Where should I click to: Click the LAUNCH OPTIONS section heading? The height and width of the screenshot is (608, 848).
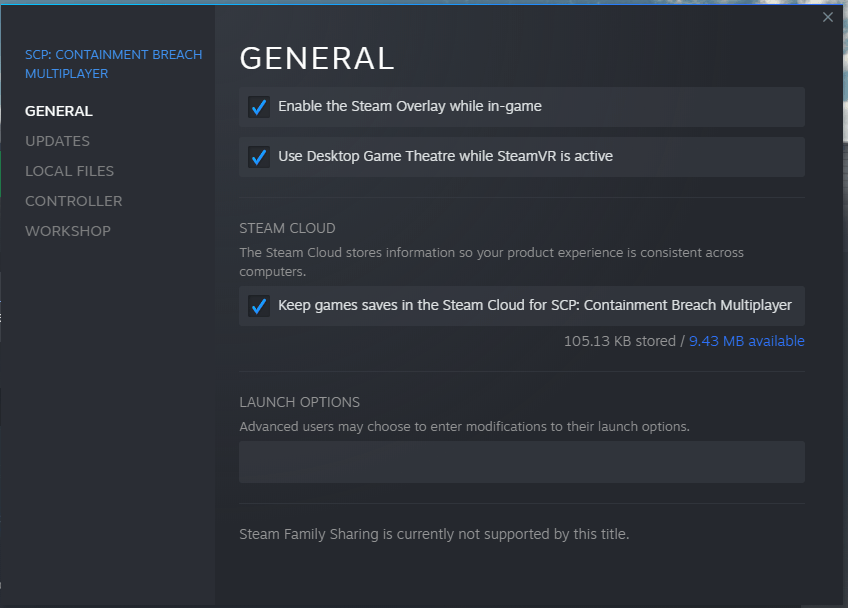(x=299, y=402)
